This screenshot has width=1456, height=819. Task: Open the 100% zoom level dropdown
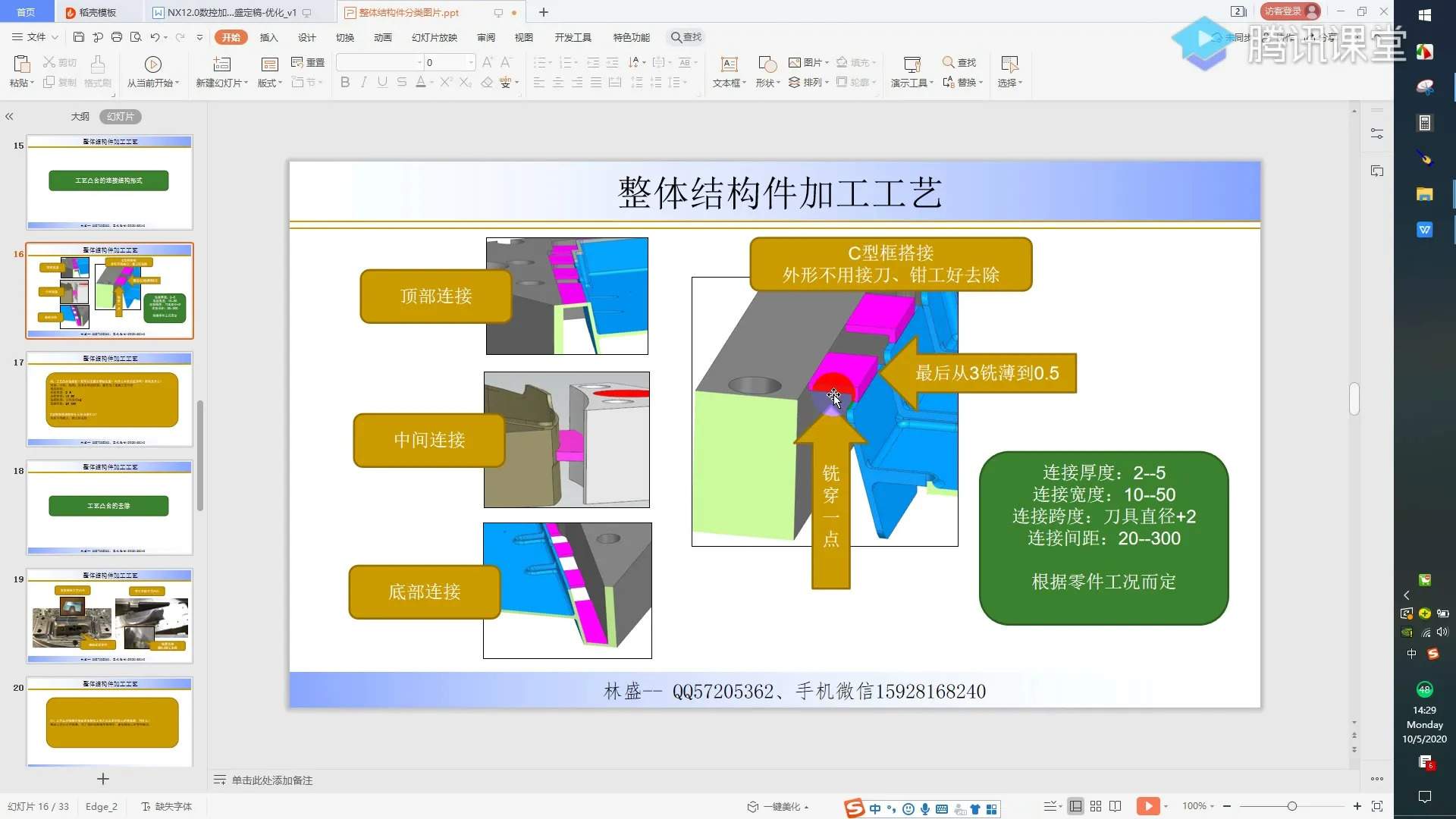[x=1199, y=806]
